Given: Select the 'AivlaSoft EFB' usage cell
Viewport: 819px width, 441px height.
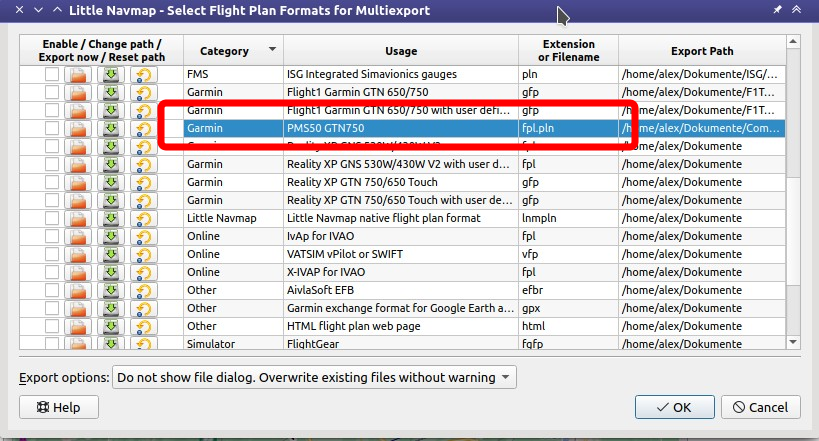Looking at the screenshot, I should pyautogui.click(x=401, y=291).
